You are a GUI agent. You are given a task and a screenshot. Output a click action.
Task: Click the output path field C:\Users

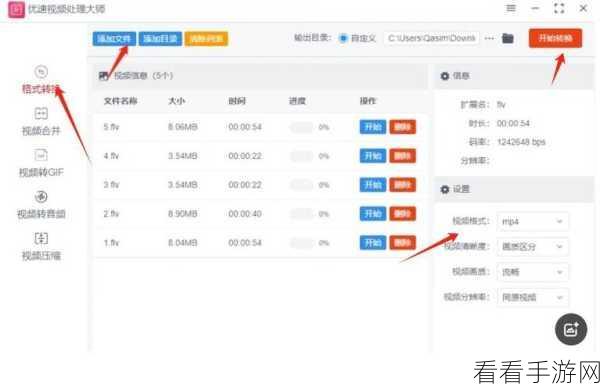point(432,38)
